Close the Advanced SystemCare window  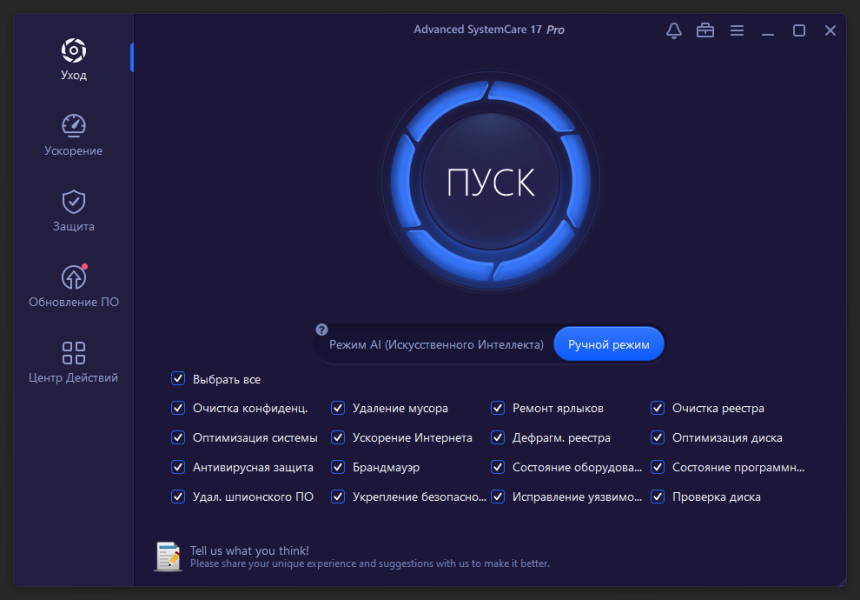pos(830,31)
